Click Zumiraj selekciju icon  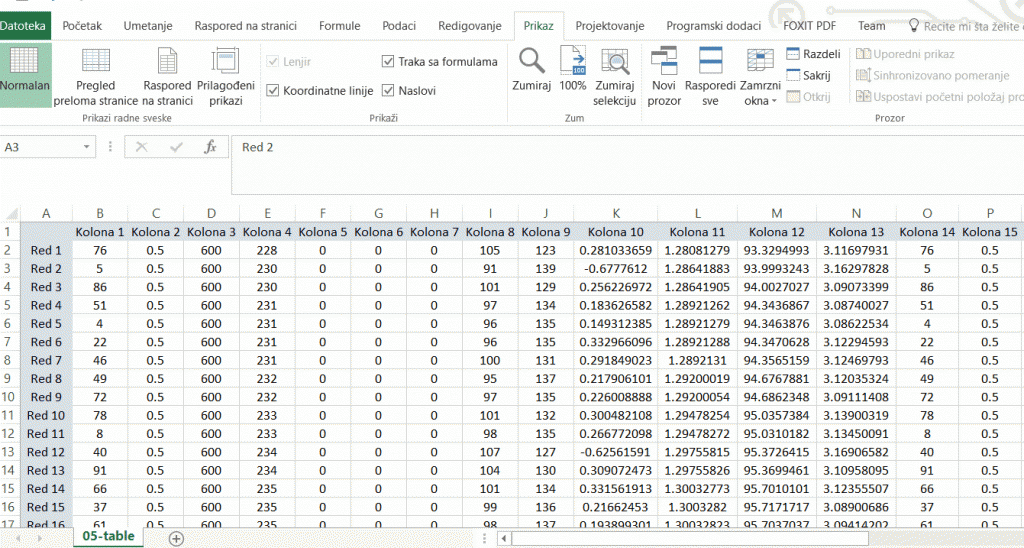click(x=615, y=61)
